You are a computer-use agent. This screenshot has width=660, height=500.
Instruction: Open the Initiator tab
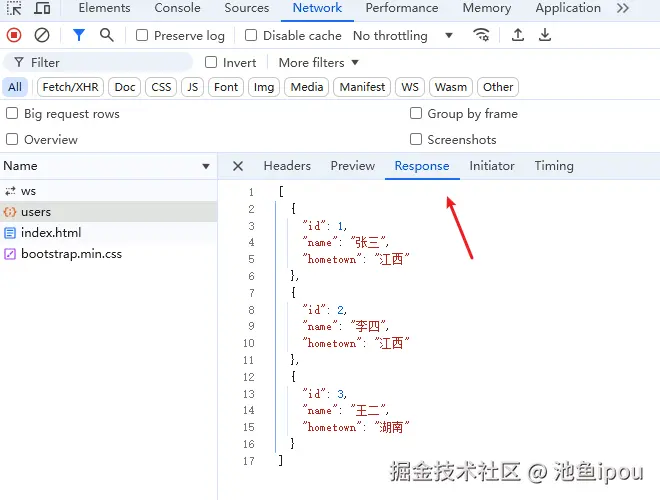[492, 166]
